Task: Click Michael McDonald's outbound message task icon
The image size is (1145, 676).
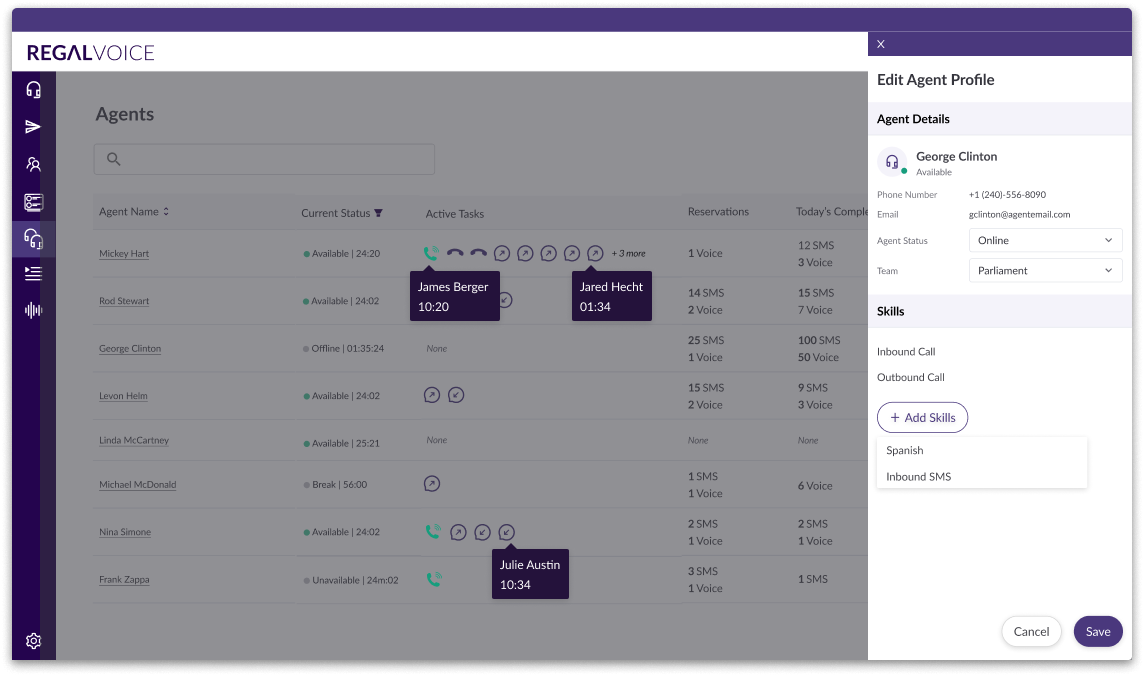Action: [x=432, y=484]
